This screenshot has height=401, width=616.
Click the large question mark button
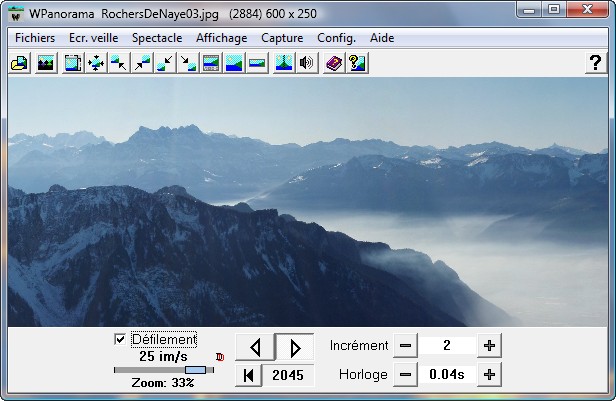coord(596,63)
